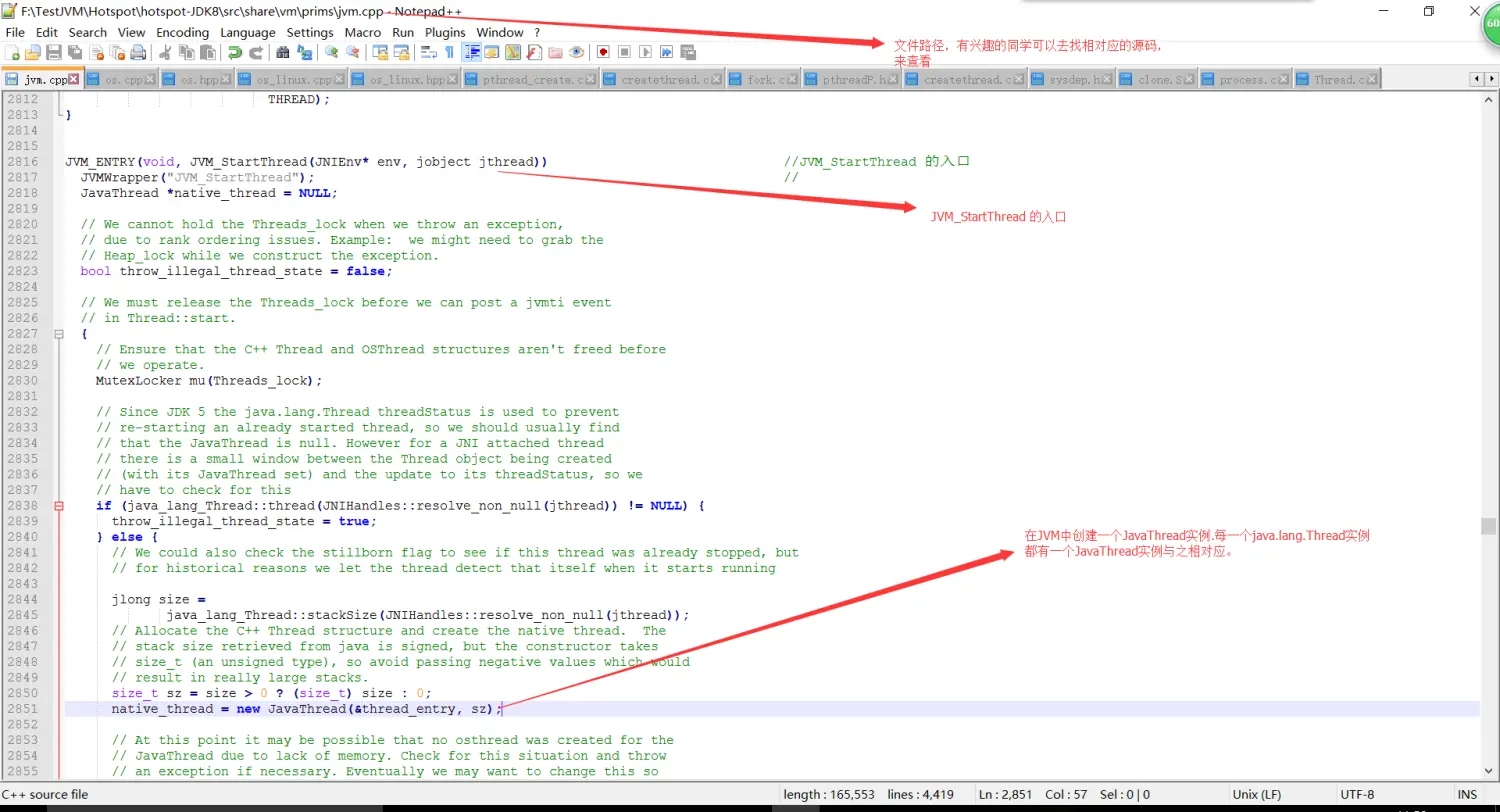Click the Paste toolbar icon
Screen dimensions: 1500x812
click(x=208, y=52)
